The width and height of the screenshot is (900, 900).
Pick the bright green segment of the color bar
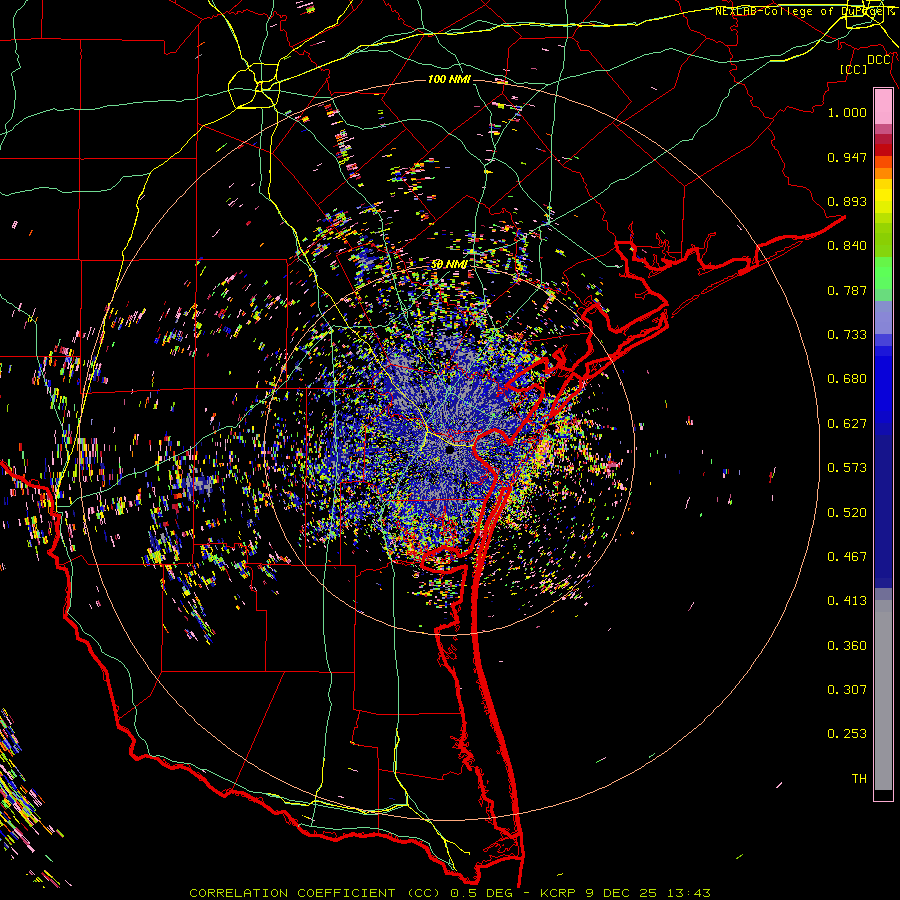coord(883,273)
